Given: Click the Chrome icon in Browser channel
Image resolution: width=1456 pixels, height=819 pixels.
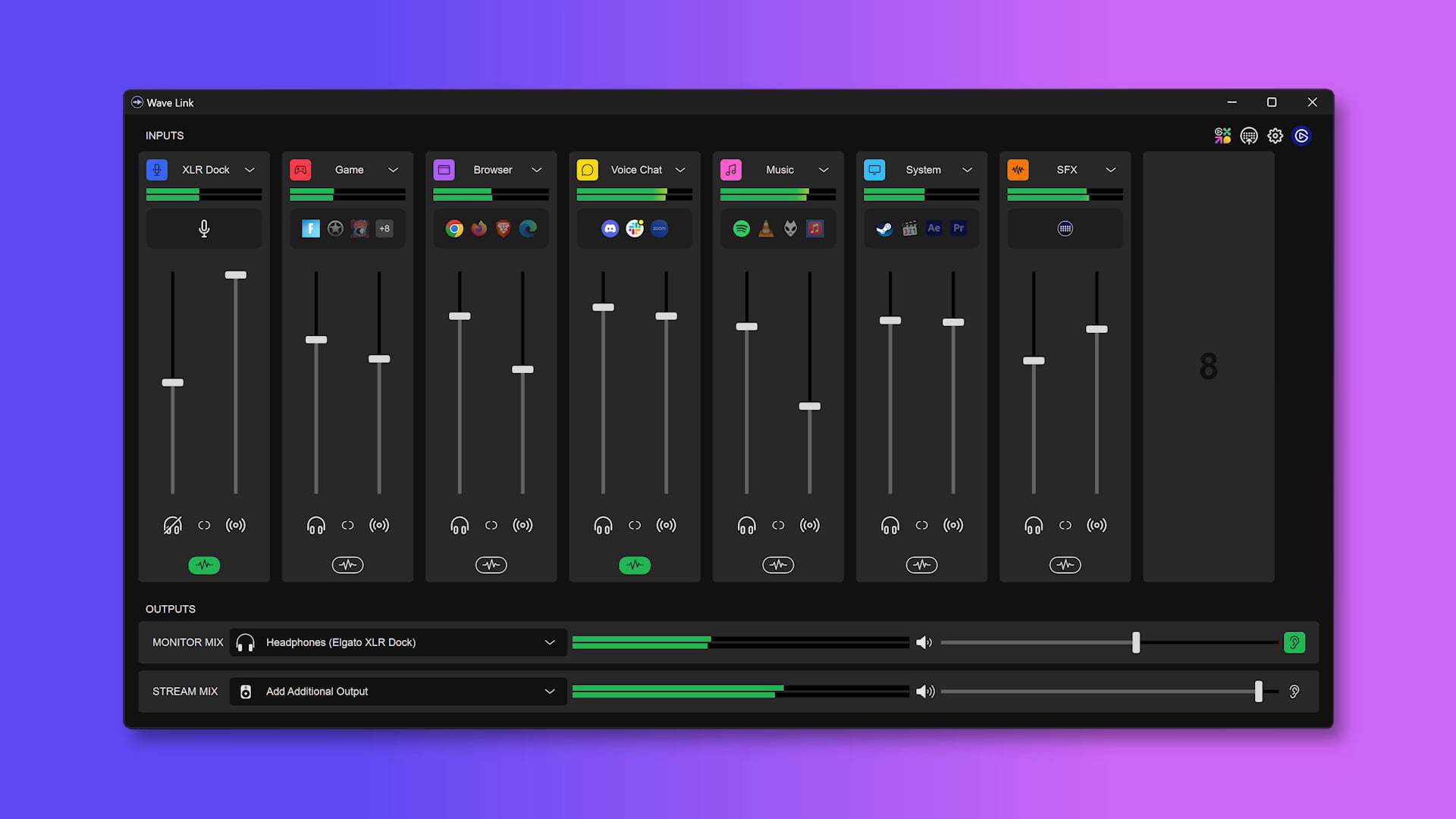Looking at the screenshot, I should point(454,228).
